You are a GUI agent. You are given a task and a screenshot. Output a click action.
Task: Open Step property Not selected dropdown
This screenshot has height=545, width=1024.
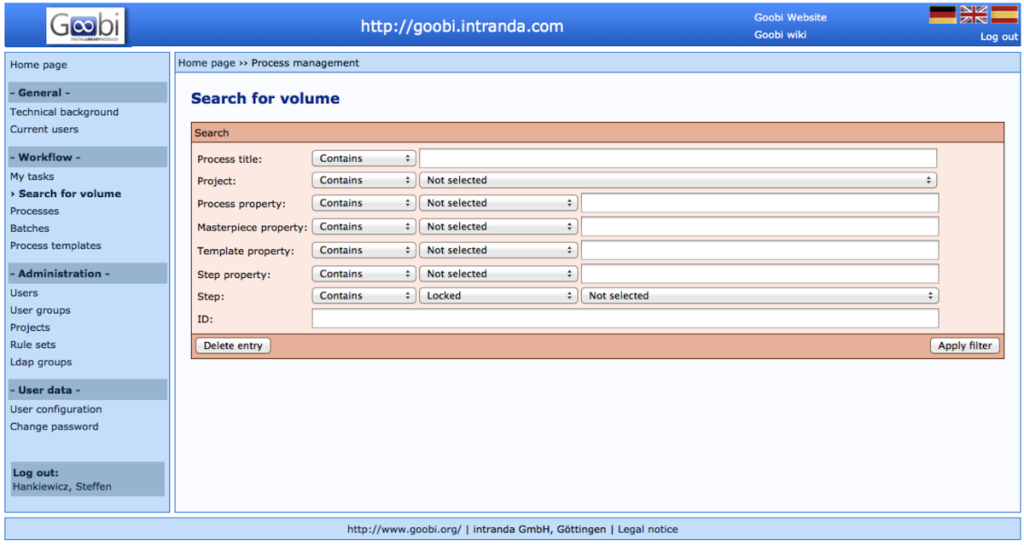[499, 273]
